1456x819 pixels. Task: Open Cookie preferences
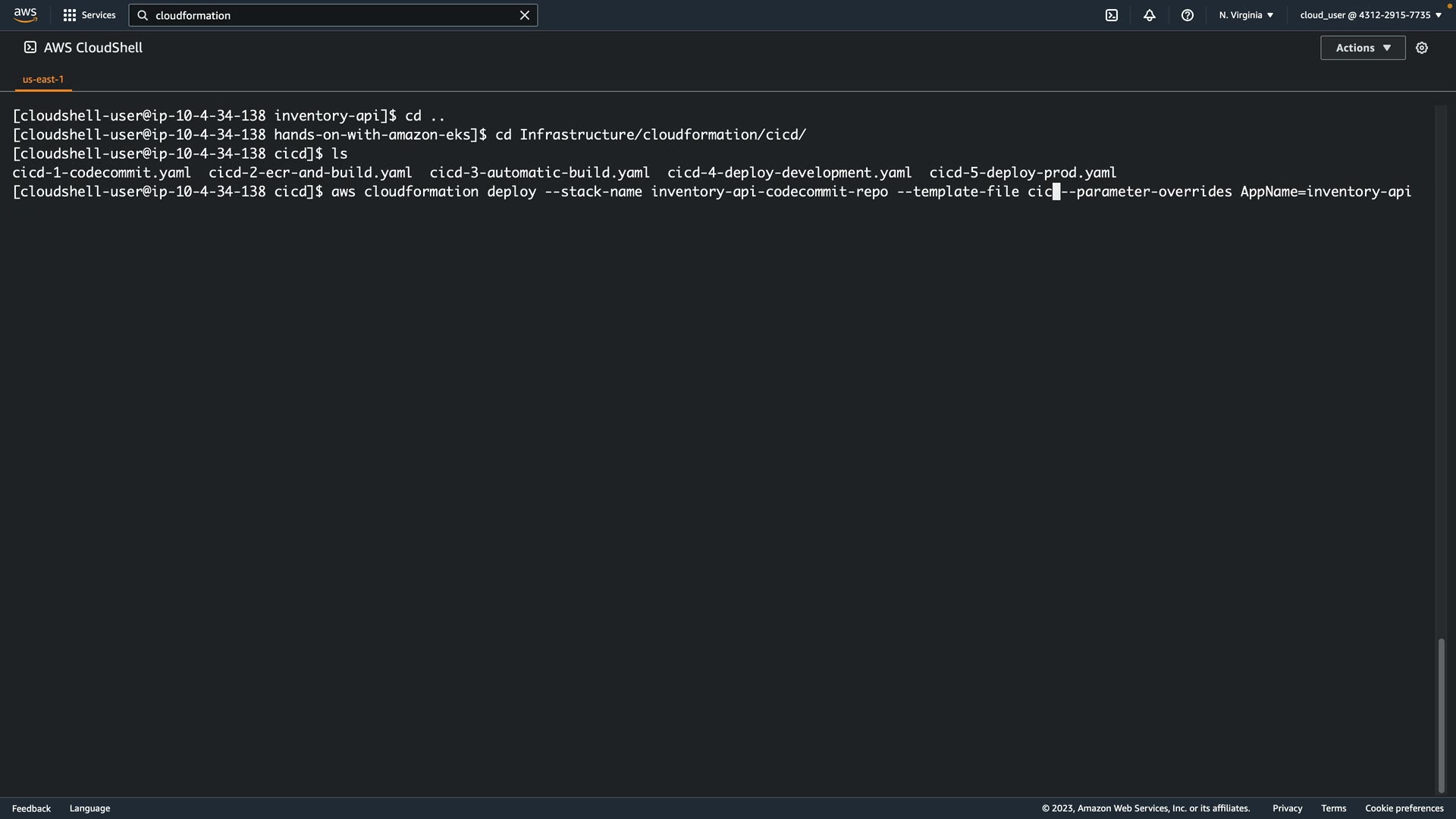click(x=1404, y=808)
